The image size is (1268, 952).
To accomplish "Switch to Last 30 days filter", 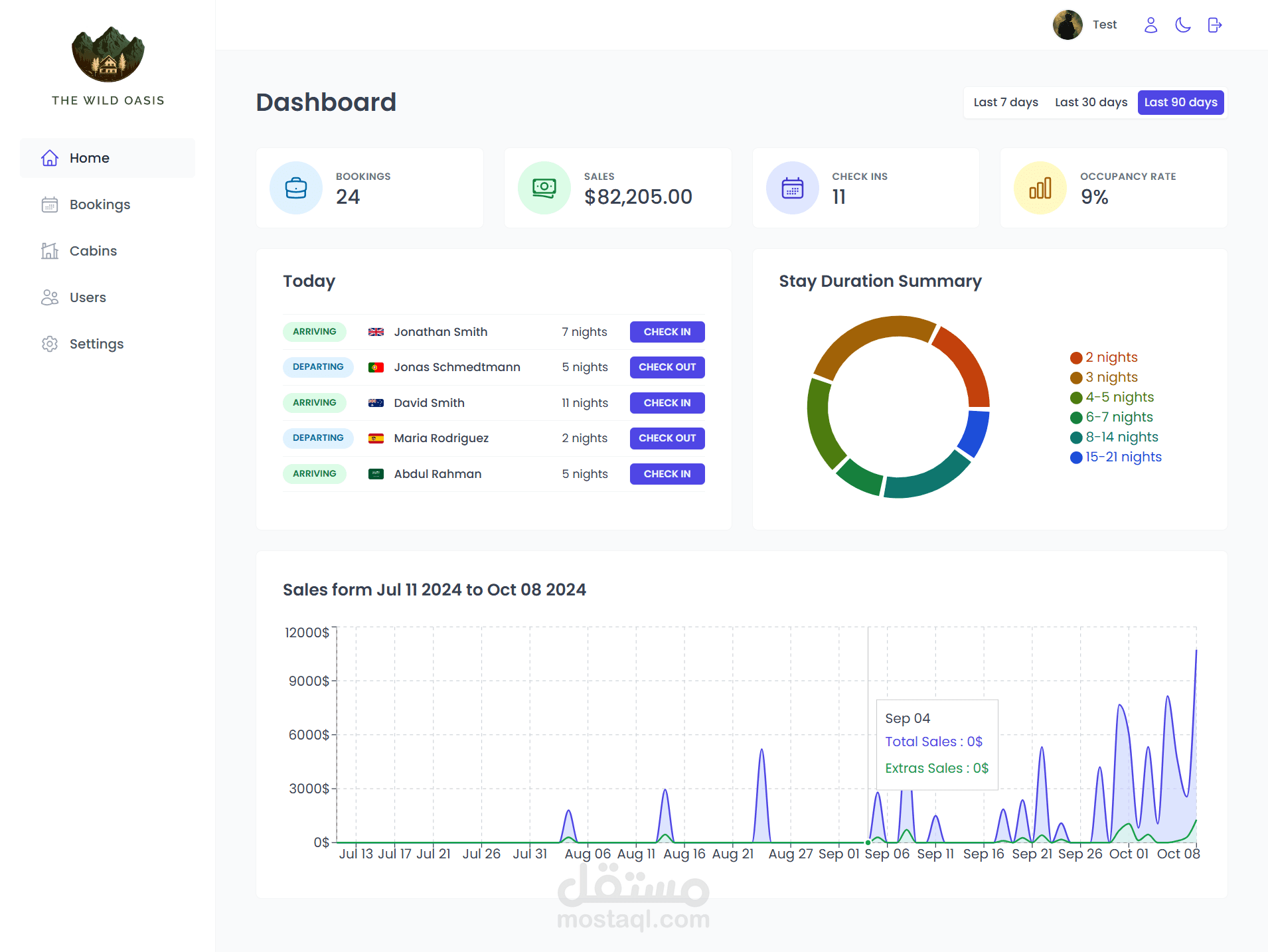I will click(1091, 102).
